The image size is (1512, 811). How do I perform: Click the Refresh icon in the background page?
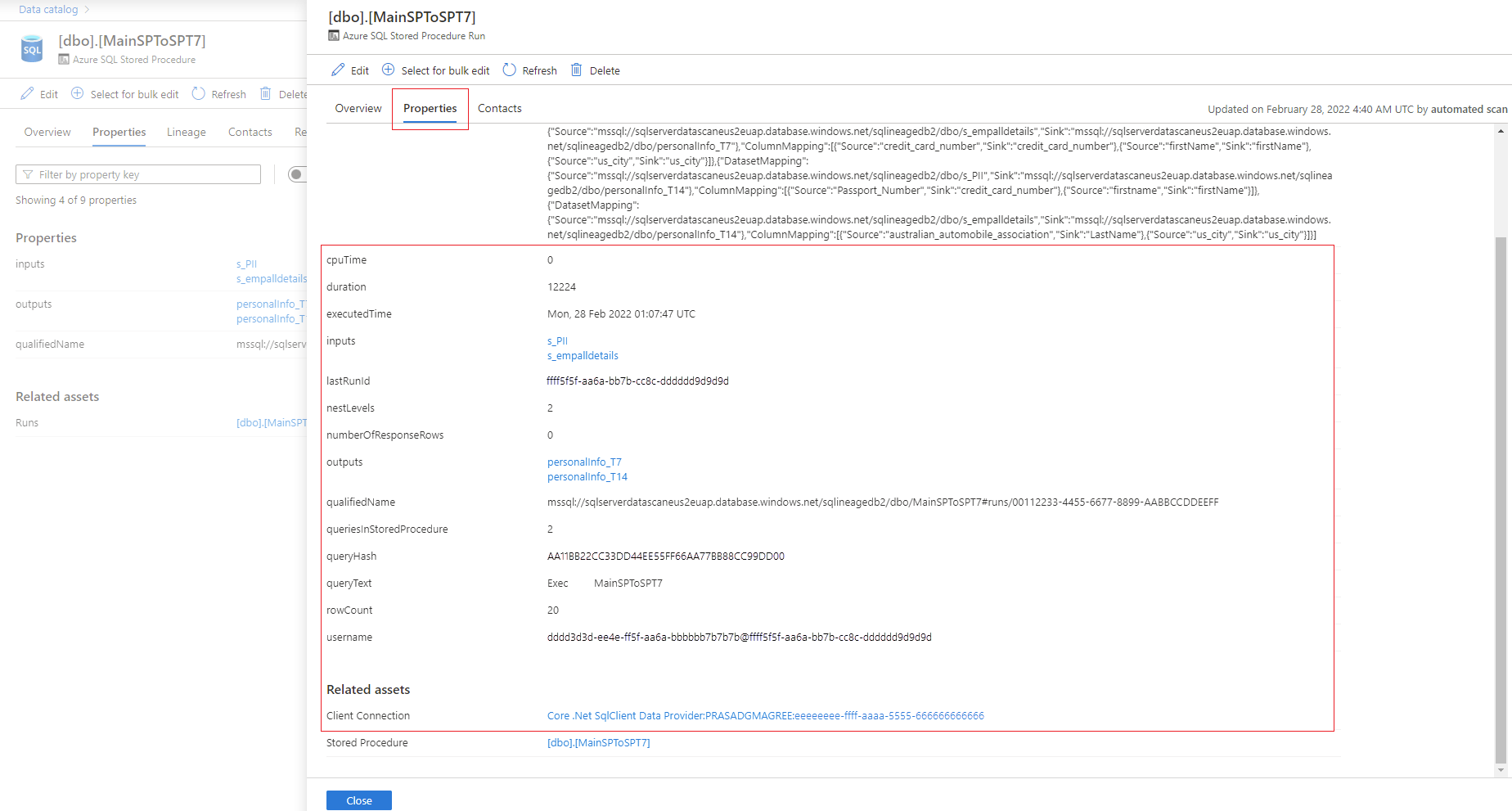(199, 93)
